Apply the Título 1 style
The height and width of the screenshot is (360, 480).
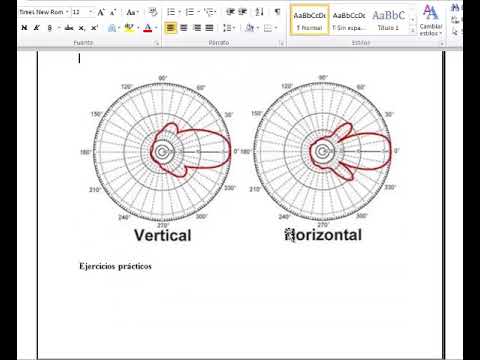click(x=388, y=20)
